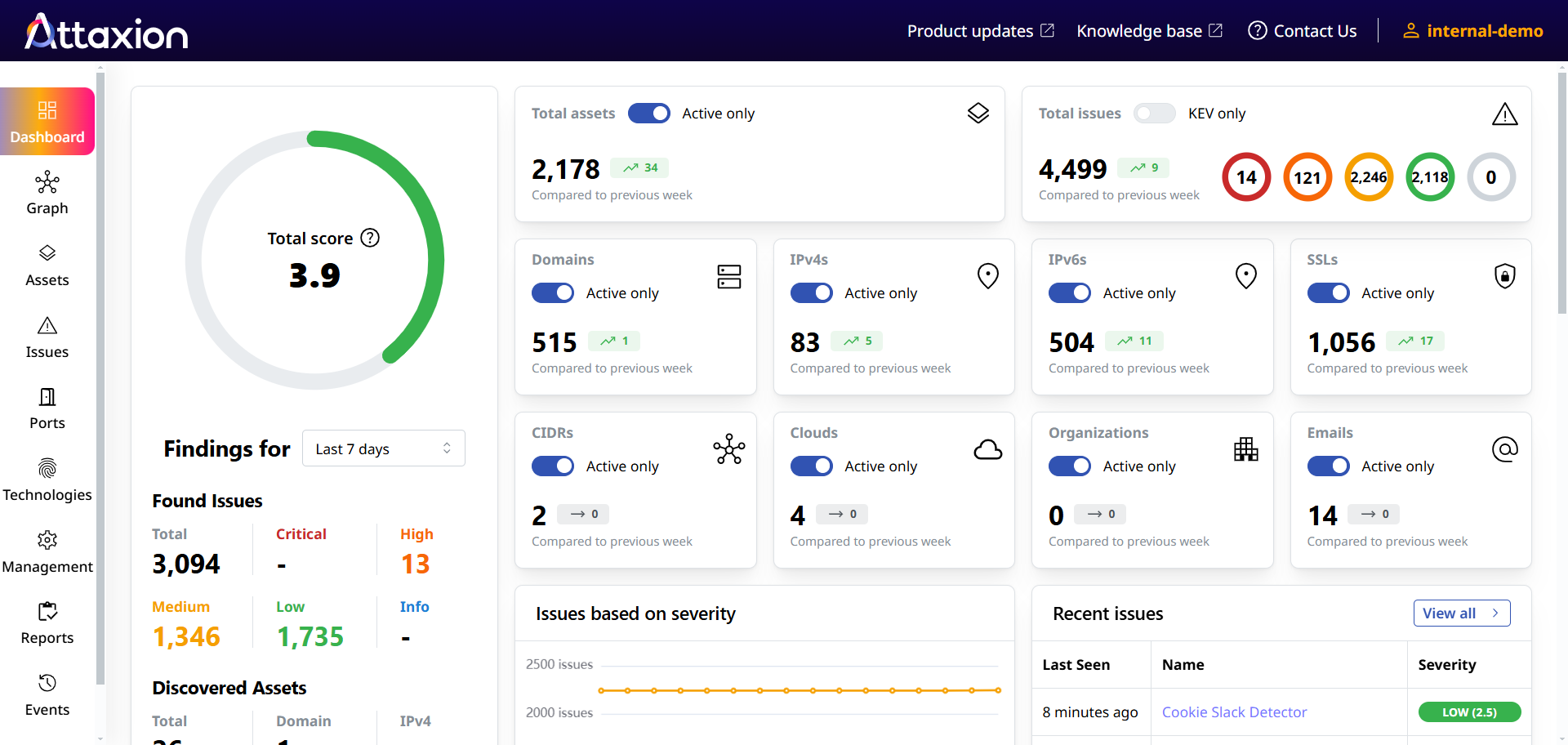Expand View all recent issues

pyautogui.click(x=1461, y=613)
